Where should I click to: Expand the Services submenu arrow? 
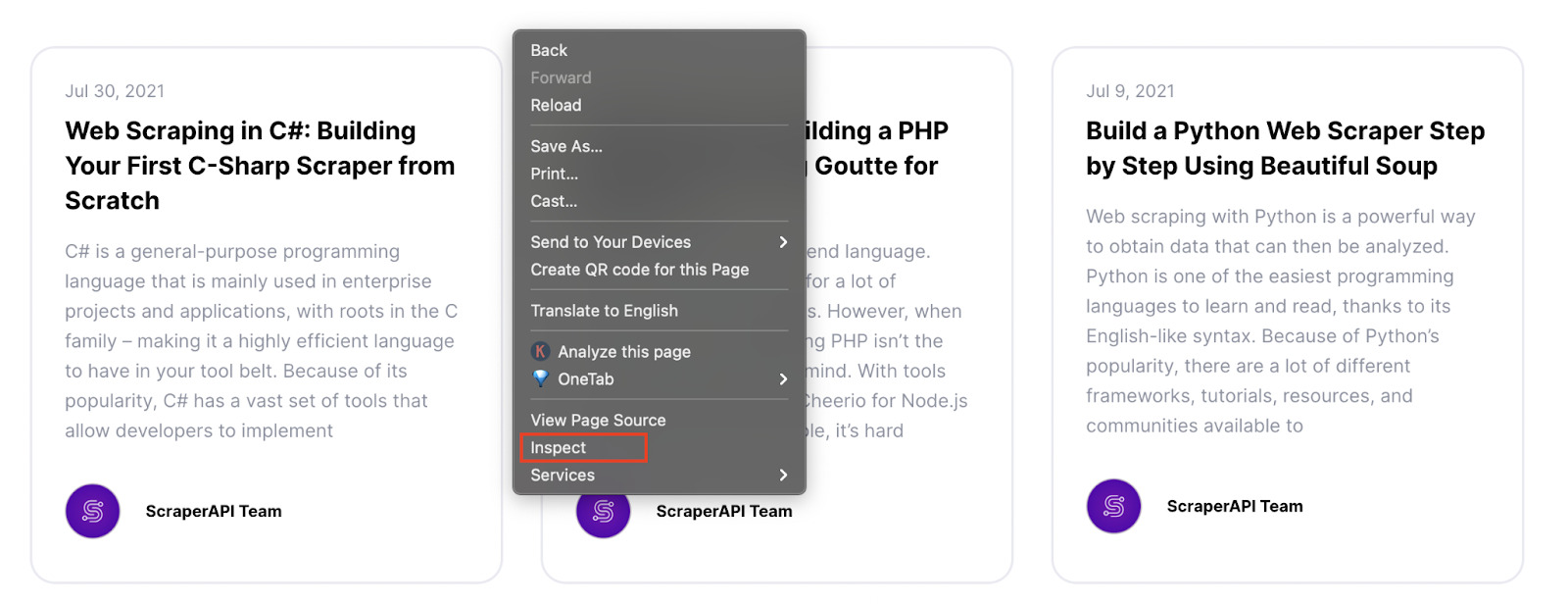pyautogui.click(x=783, y=475)
